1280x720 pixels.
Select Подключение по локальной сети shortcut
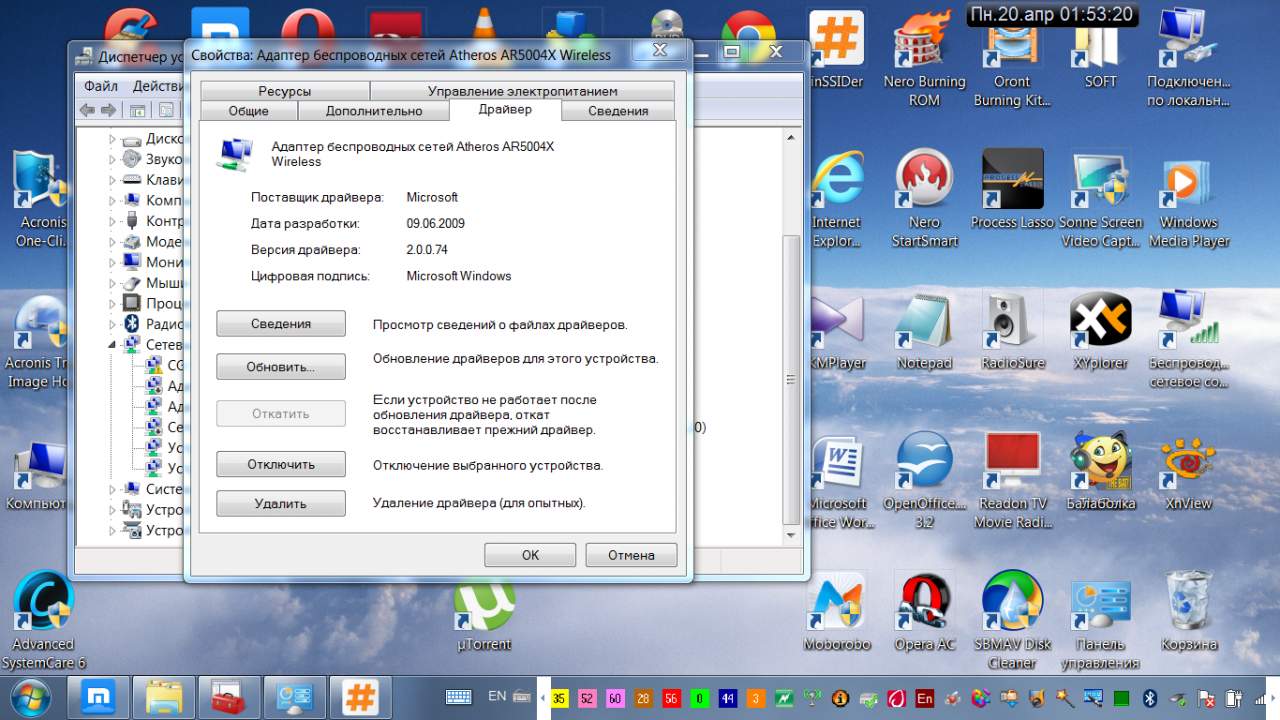point(1189,58)
